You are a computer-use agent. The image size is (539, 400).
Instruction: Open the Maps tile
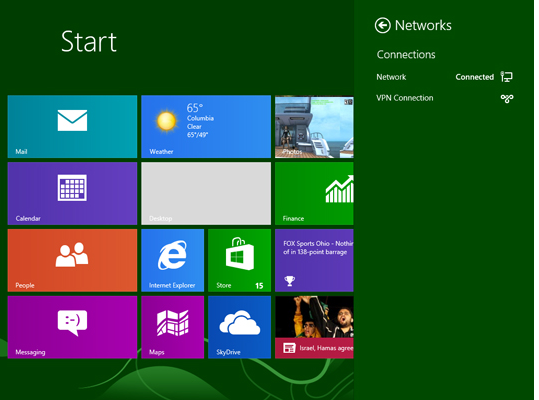(x=173, y=327)
